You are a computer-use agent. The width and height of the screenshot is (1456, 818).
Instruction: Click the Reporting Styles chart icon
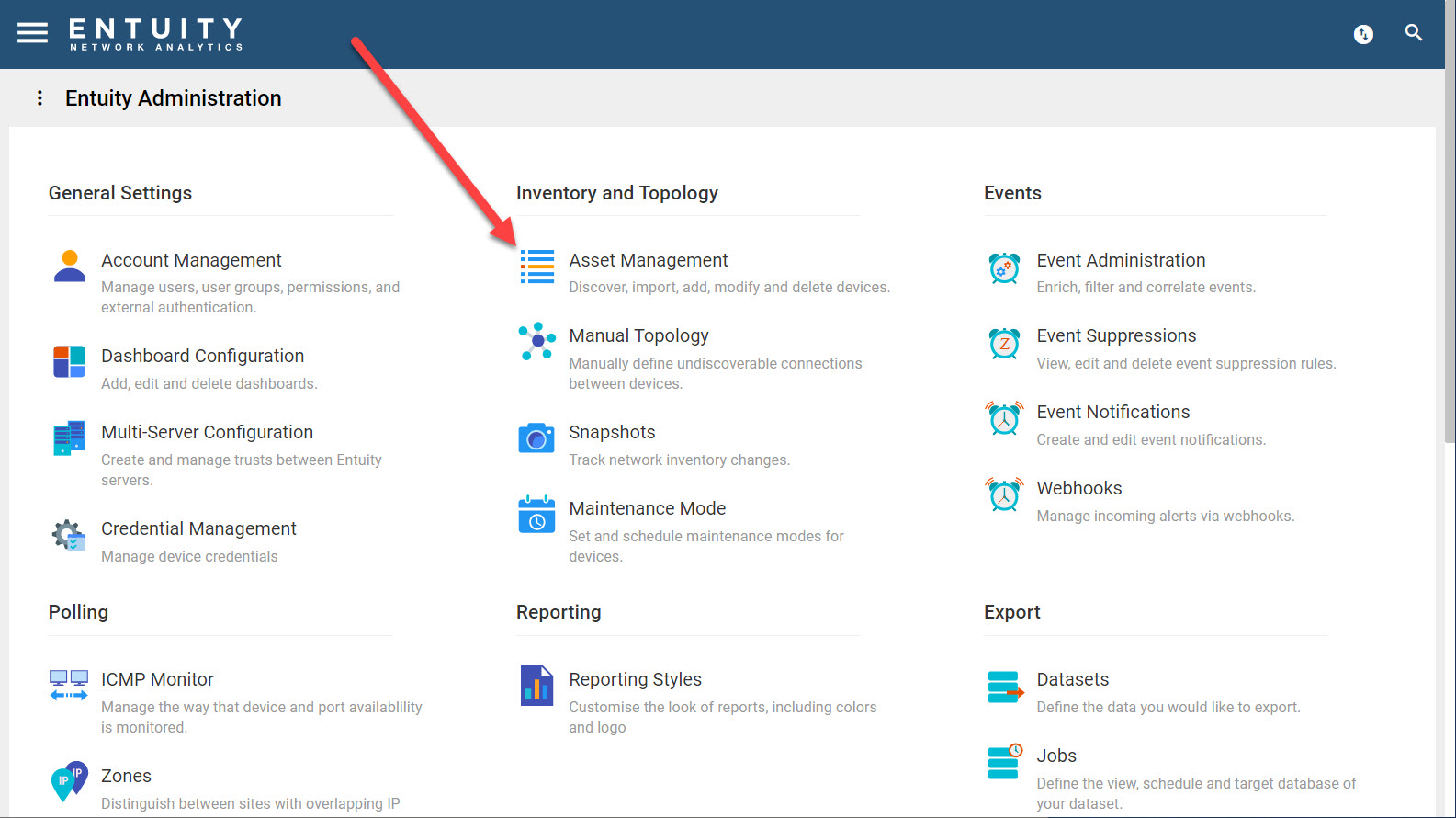point(536,685)
